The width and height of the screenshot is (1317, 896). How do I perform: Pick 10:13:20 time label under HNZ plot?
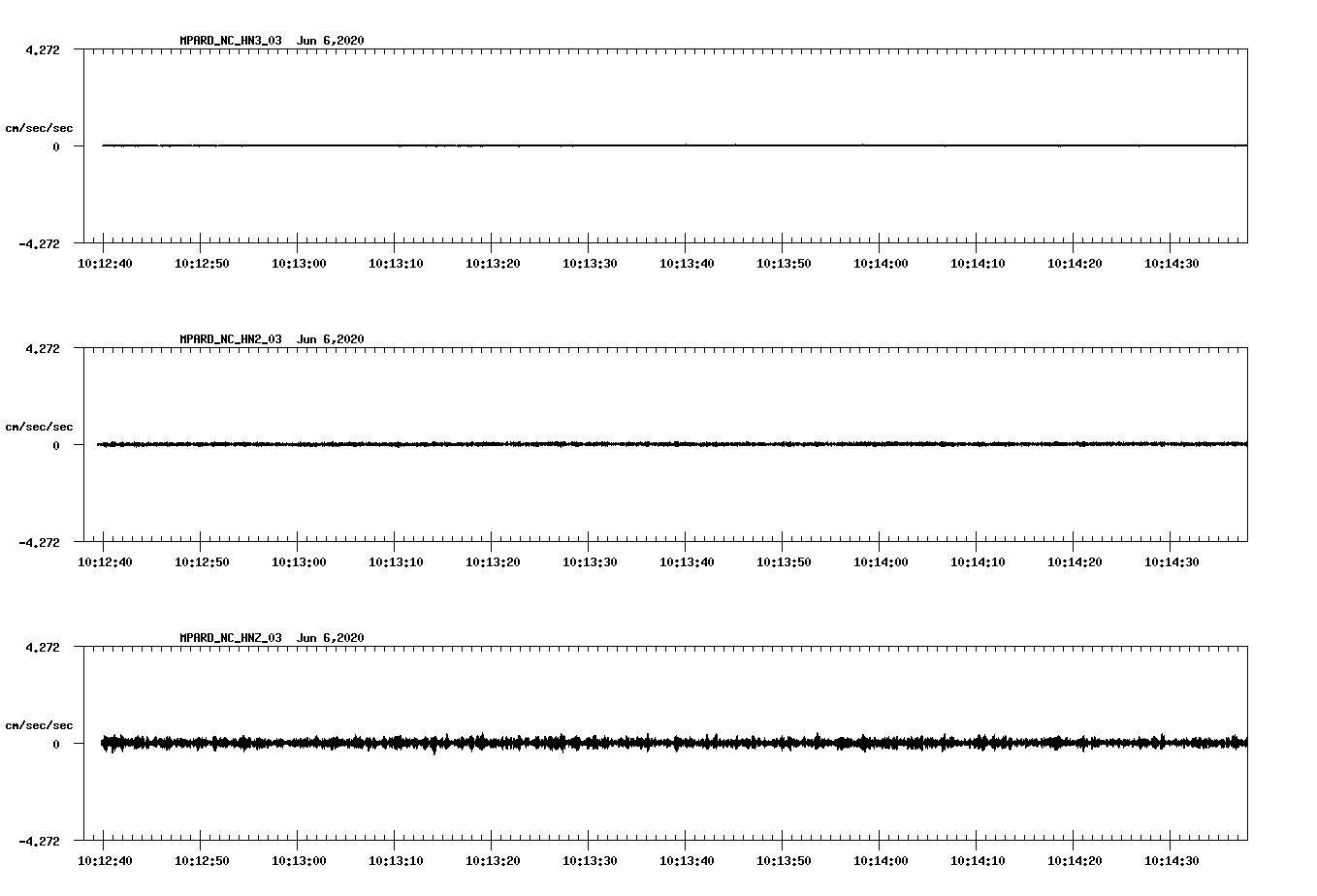point(493,861)
